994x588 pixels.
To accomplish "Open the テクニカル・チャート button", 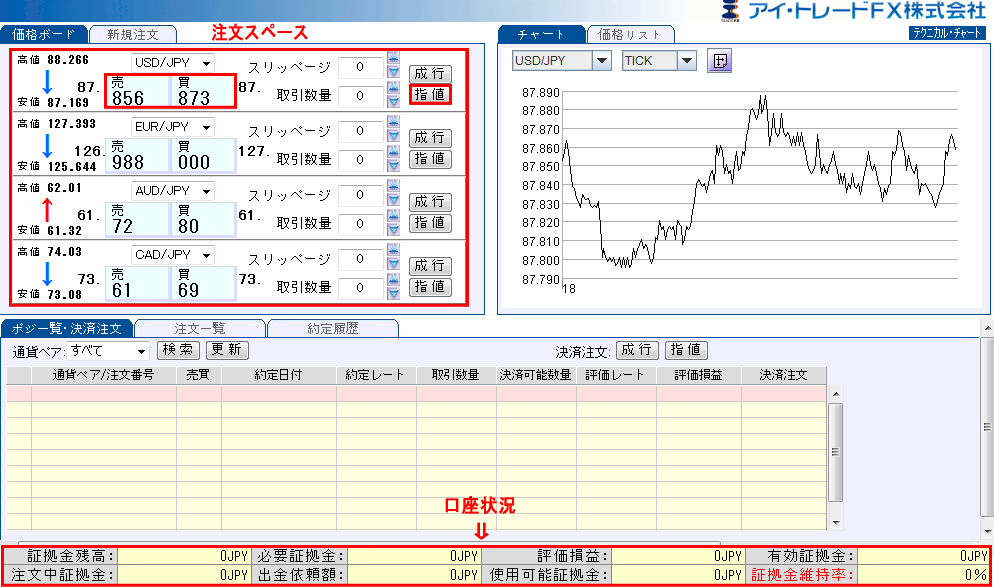I will pyautogui.click(x=947, y=33).
